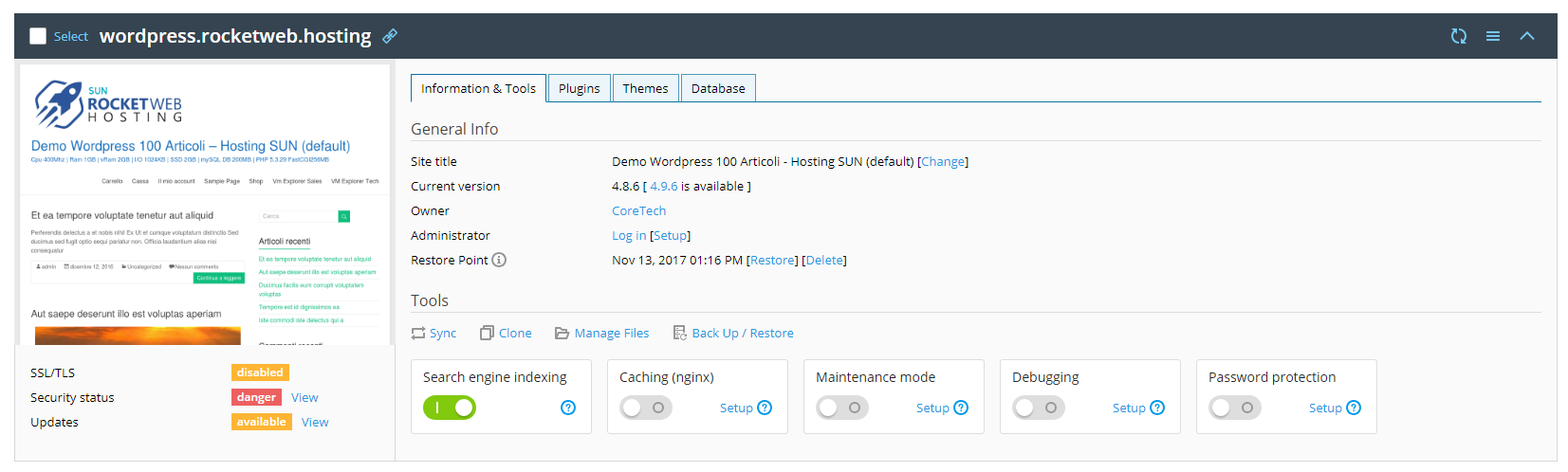Switch to the Plugins tab
Viewport: 1568px width, 472px height.
[579, 88]
